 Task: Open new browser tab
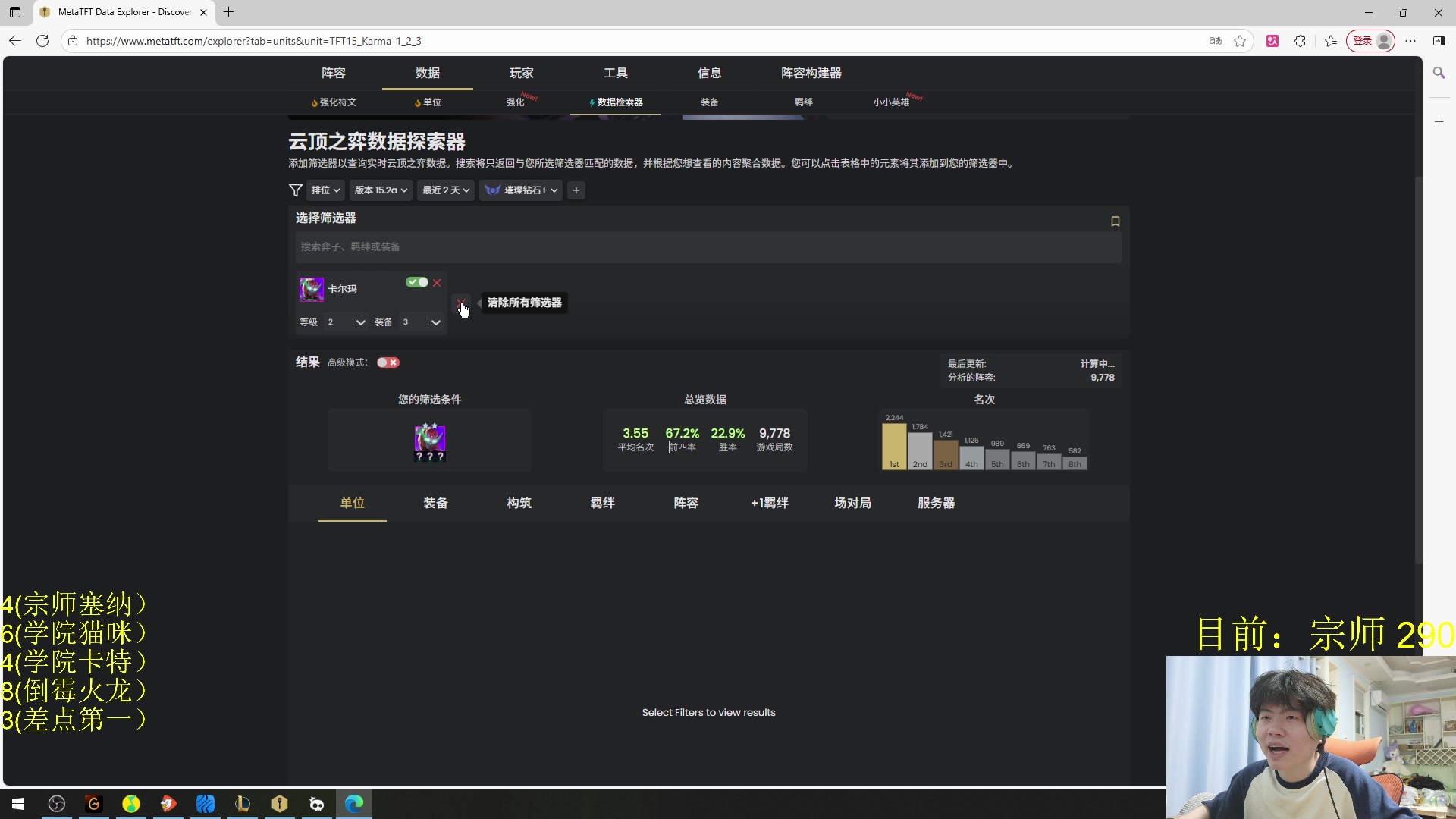[x=228, y=12]
